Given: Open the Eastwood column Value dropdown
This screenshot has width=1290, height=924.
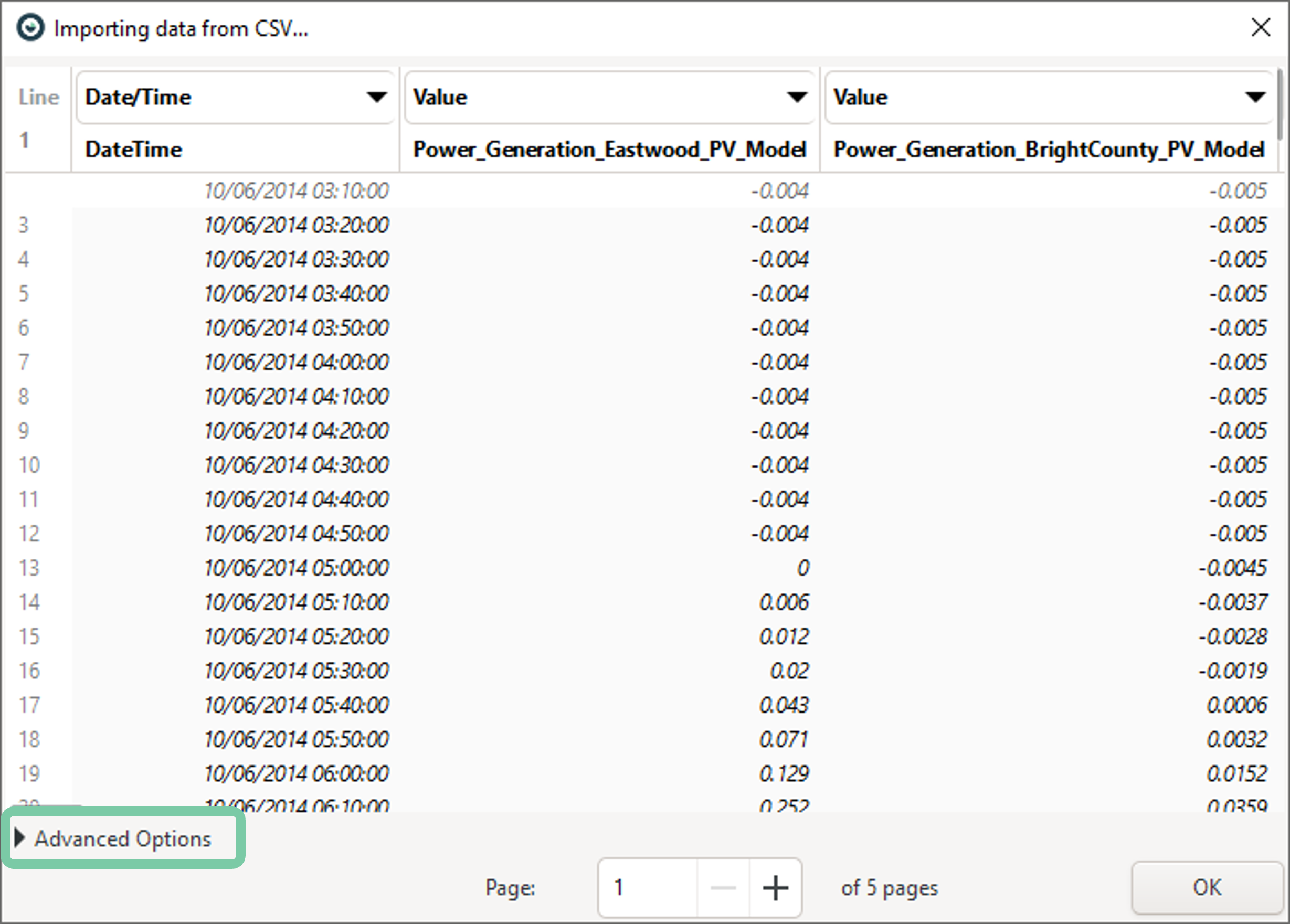Looking at the screenshot, I should click(609, 97).
